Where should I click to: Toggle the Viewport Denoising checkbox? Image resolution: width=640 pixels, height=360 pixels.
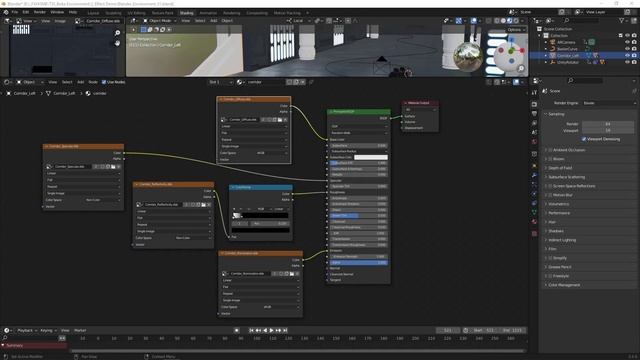pos(584,139)
